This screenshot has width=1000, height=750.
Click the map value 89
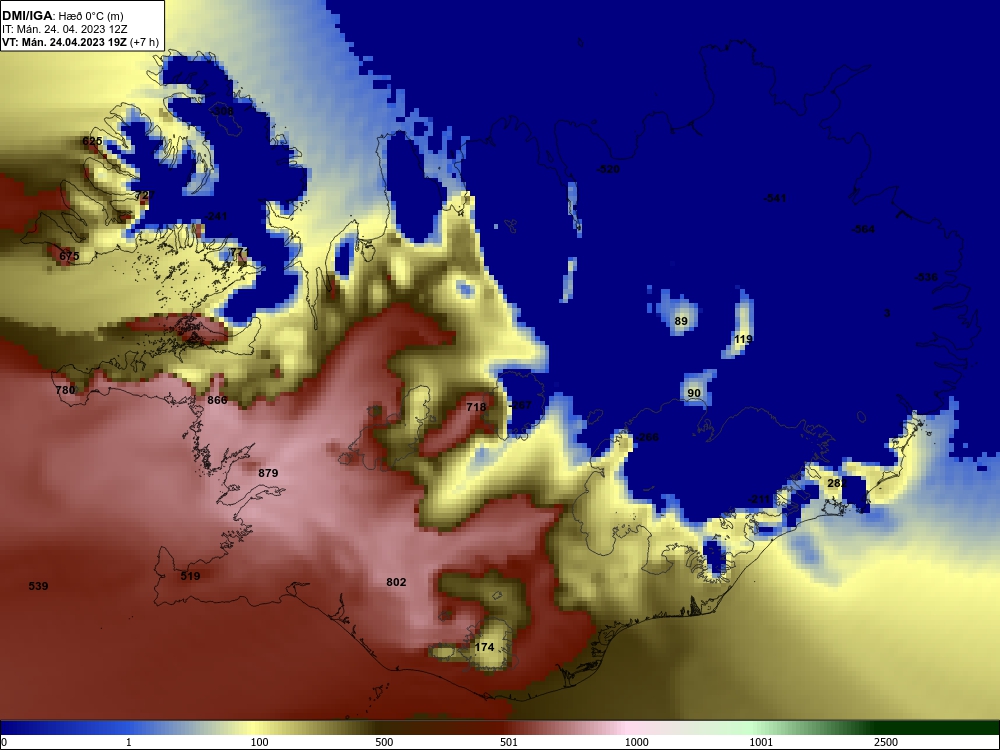pos(681,321)
